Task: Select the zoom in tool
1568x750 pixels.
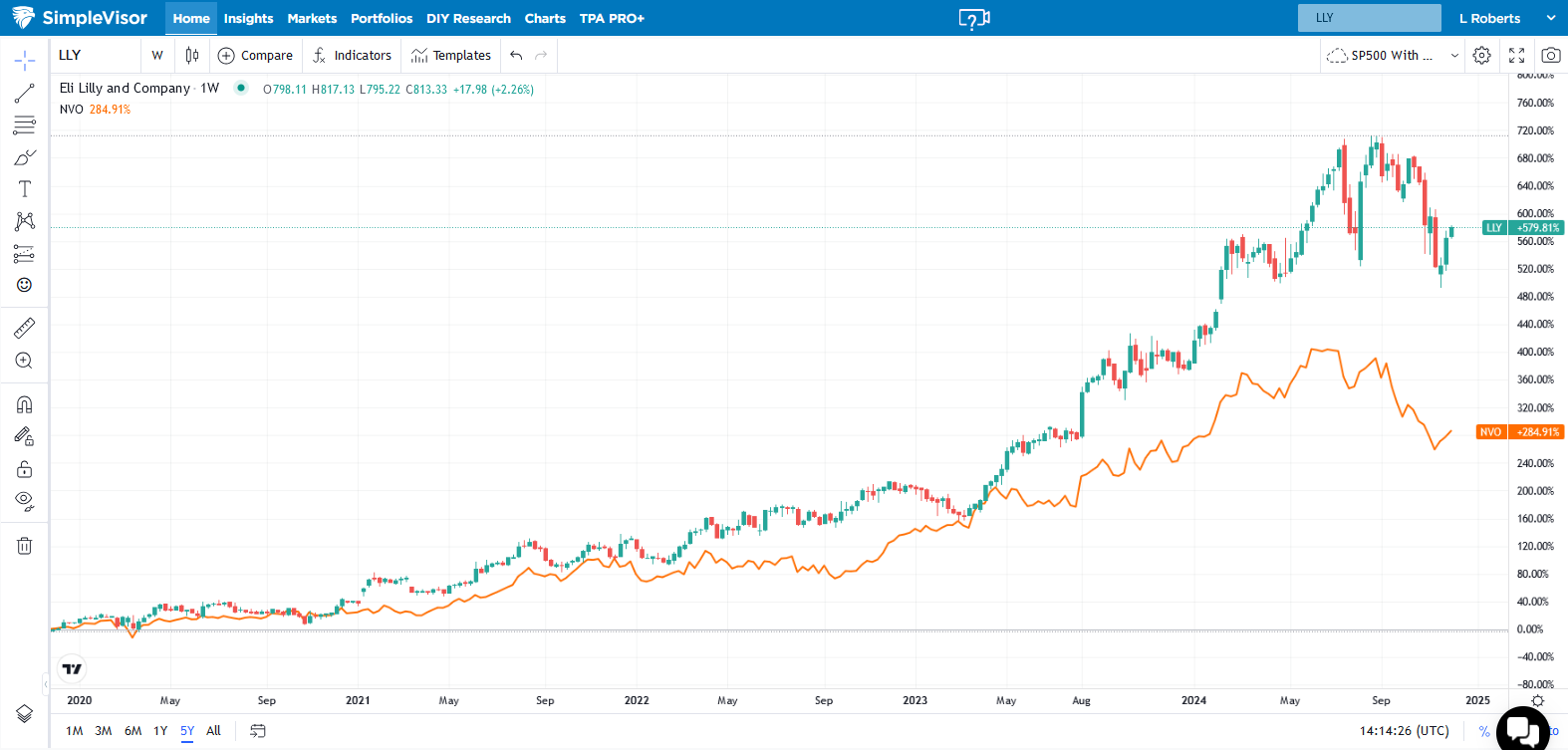Action: (x=25, y=361)
